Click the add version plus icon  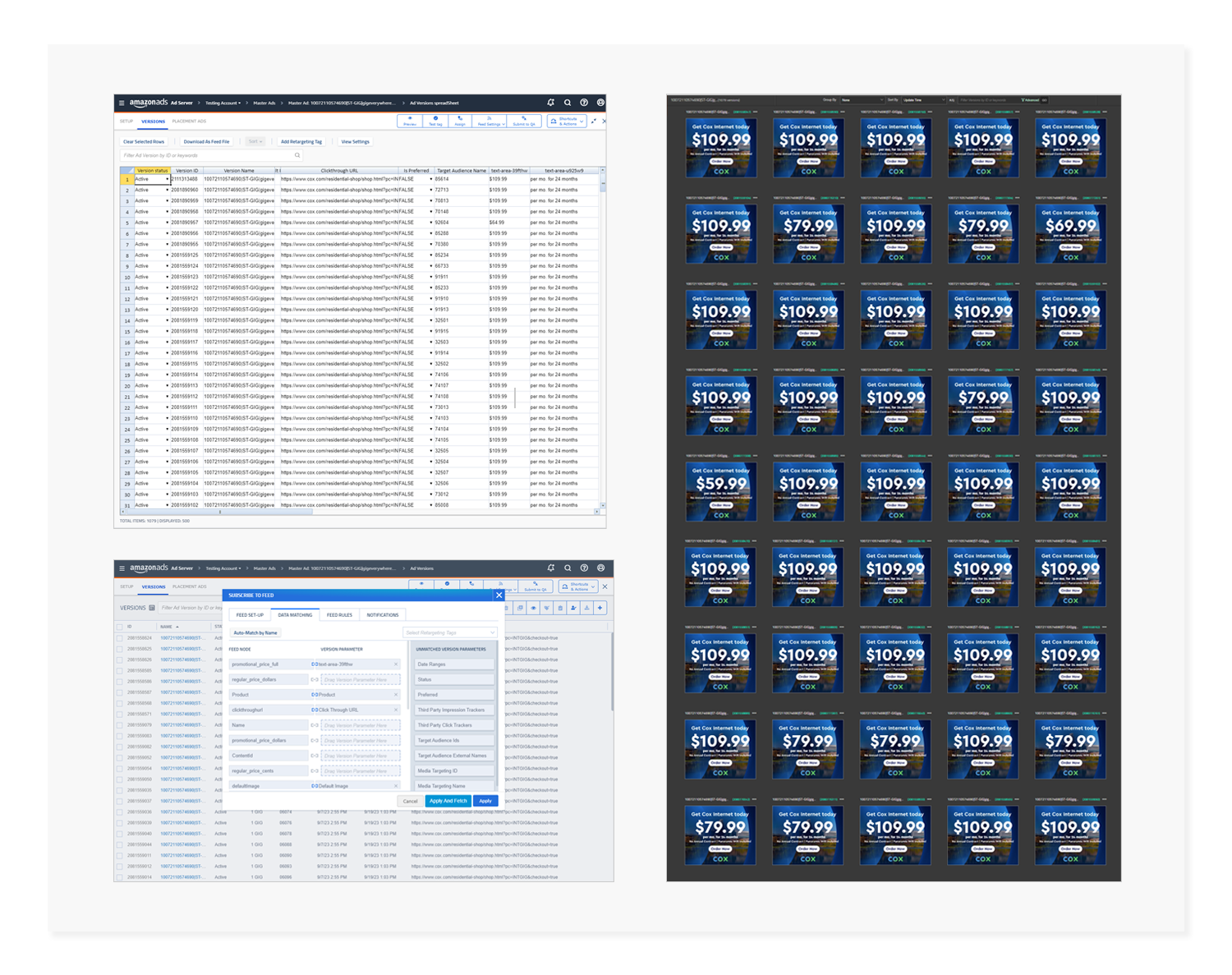(600, 608)
